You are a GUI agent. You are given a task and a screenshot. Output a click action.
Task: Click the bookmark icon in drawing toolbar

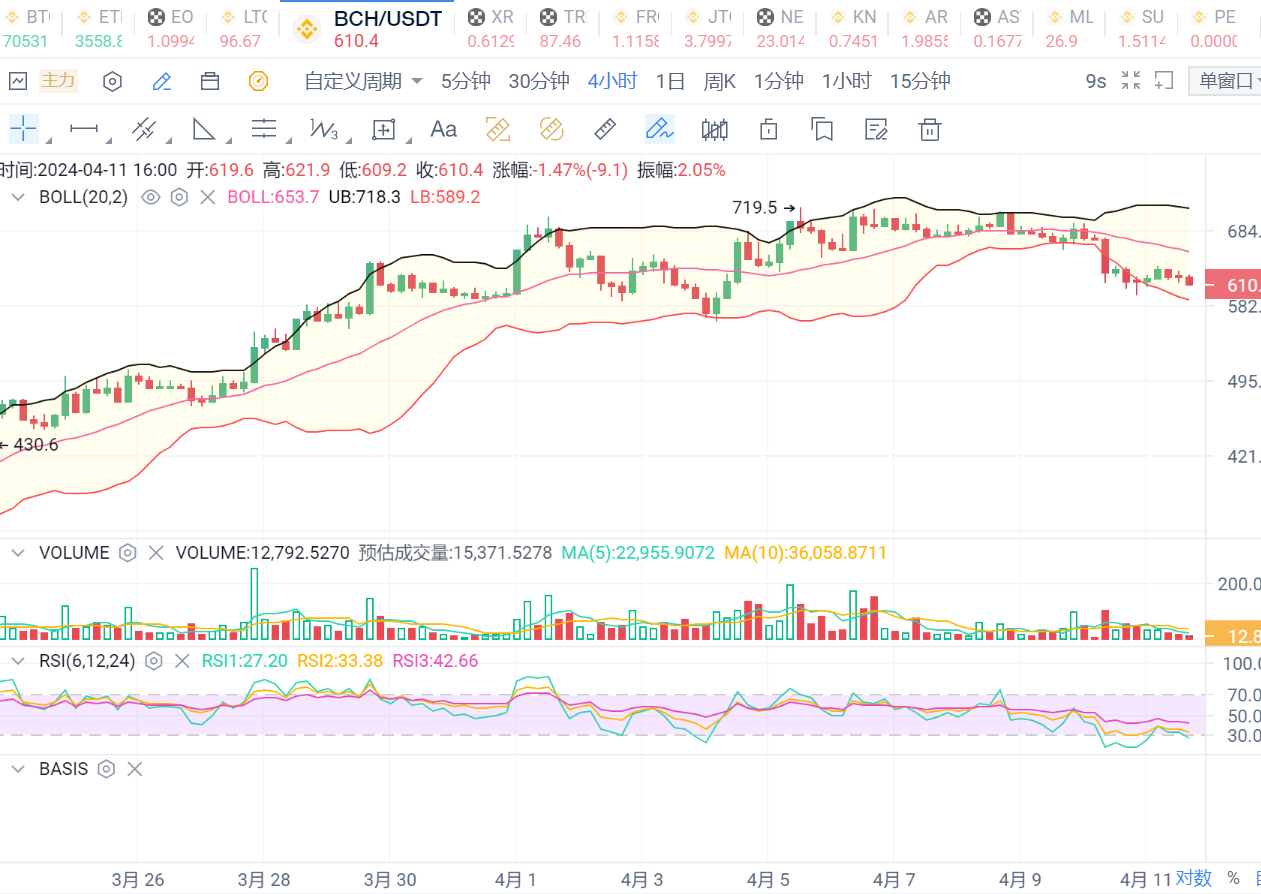pos(822,129)
